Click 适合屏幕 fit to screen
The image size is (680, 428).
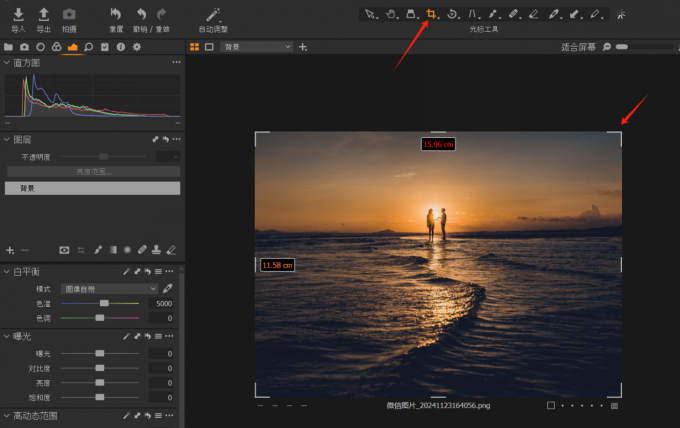tap(579, 47)
